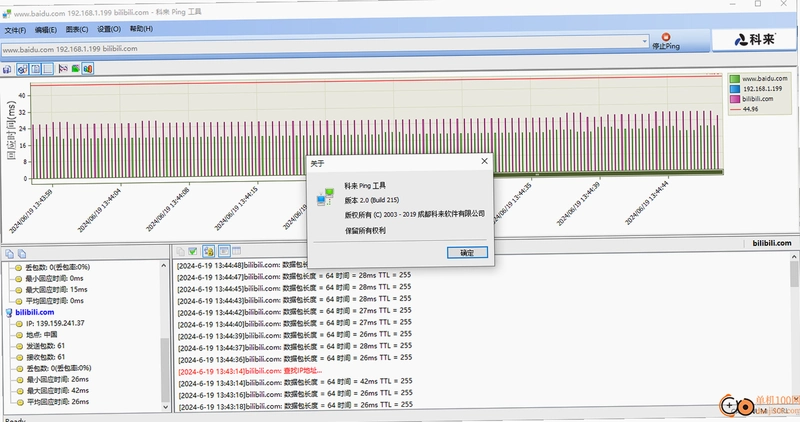Click the log pane scrollbar up arrow
Viewport: 800px width, 422px height.
pyautogui.click(x=794, y=258)
